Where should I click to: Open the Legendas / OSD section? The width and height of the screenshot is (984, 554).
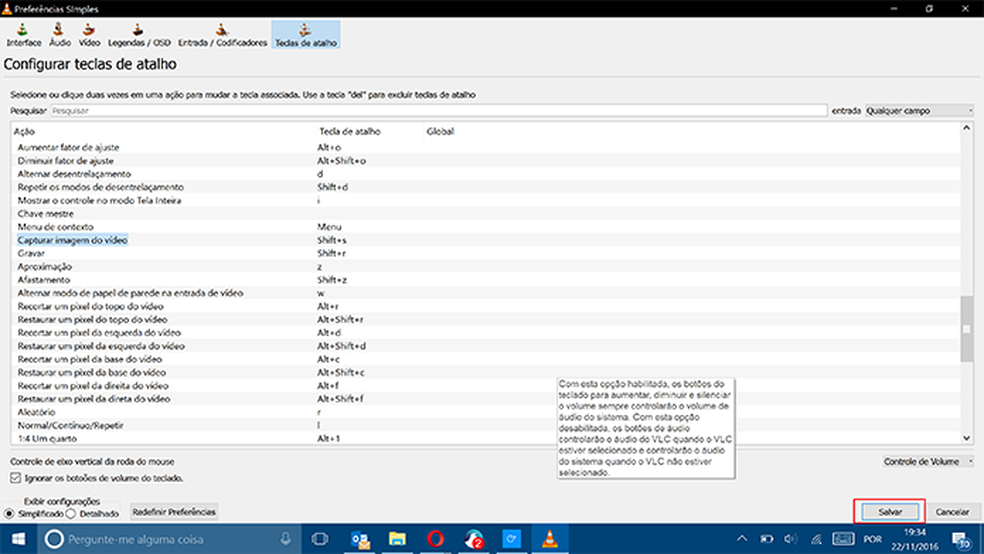pyautogui.click(x=140, y=36)
